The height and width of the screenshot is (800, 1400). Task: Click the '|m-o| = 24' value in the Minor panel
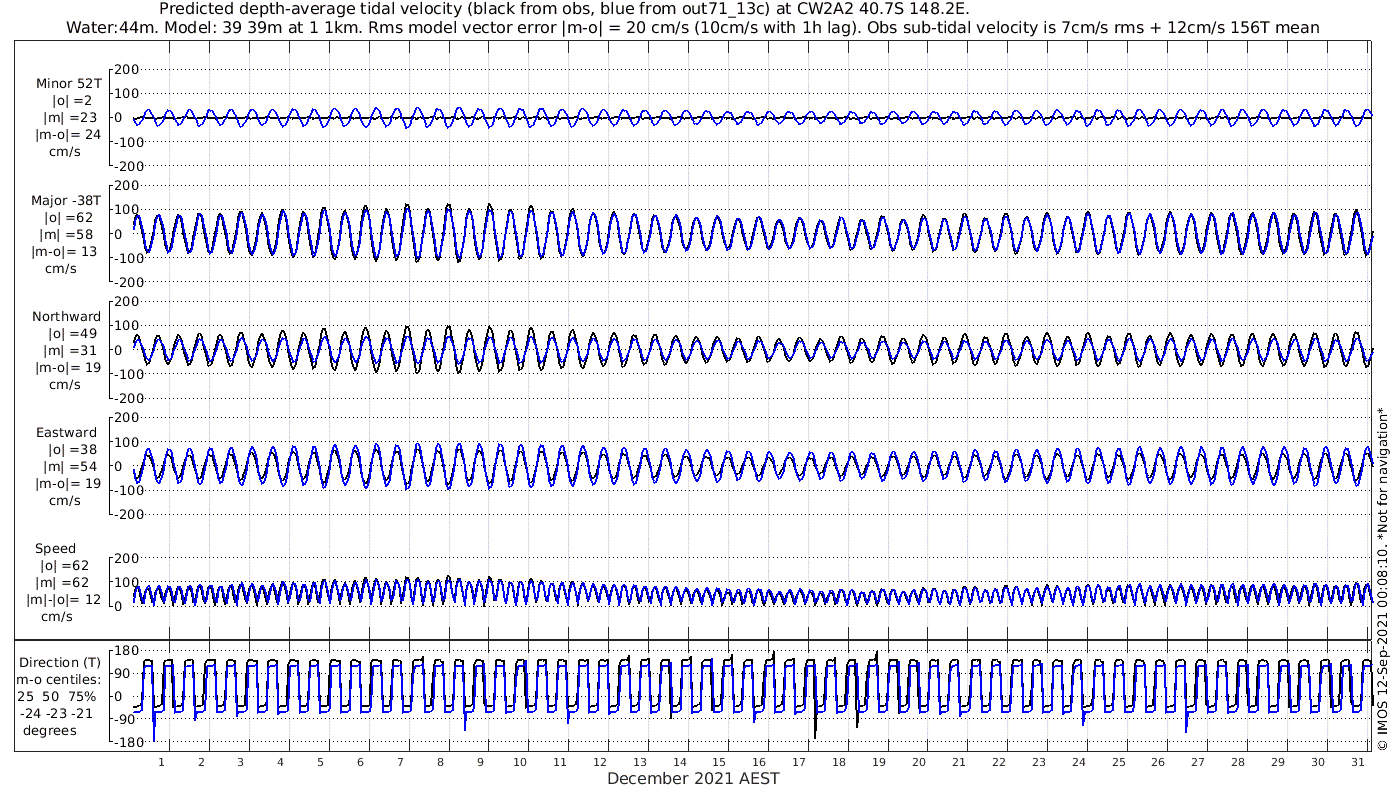pos(68,135)
